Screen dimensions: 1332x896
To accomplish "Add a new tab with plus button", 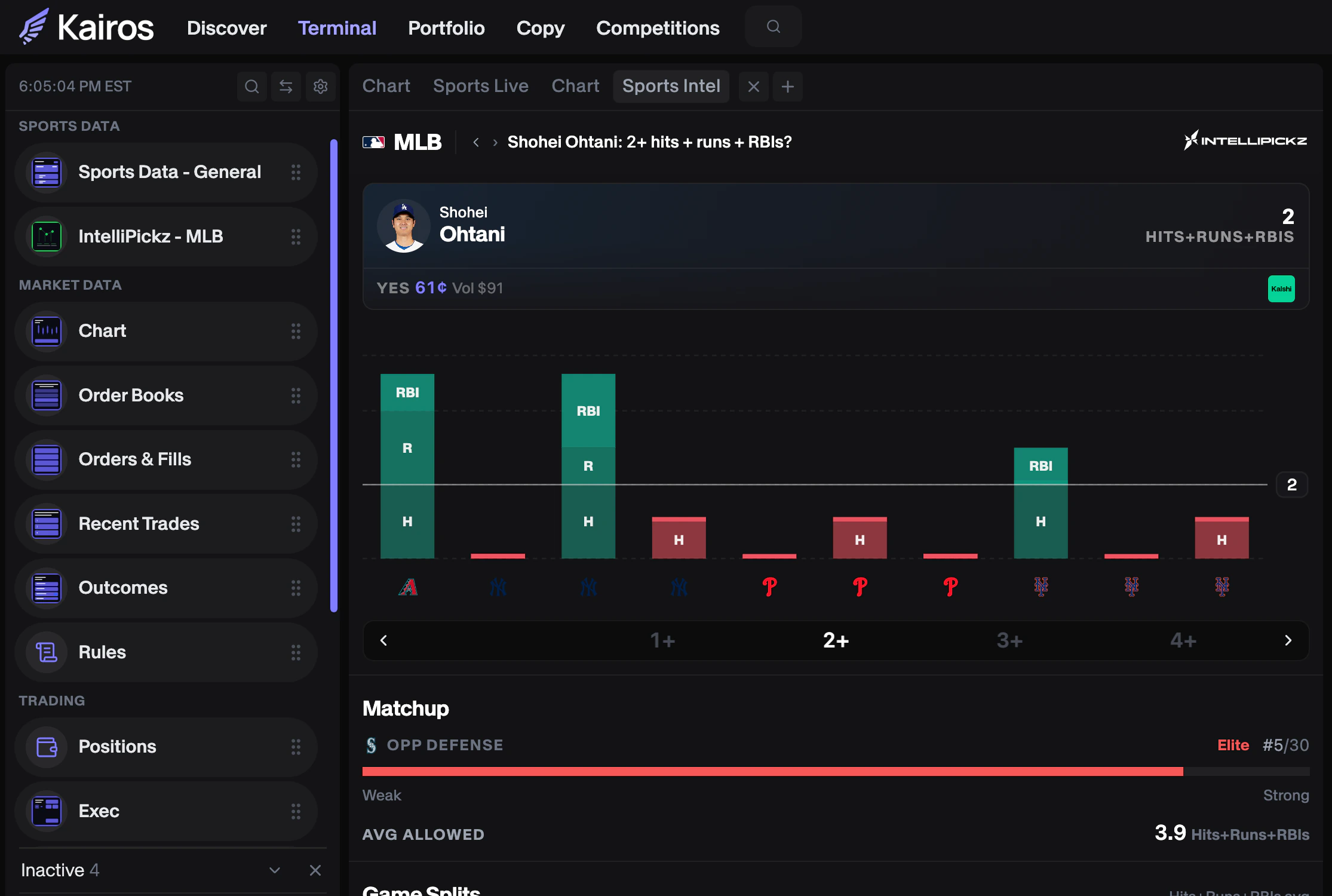I will coord(788,87).
